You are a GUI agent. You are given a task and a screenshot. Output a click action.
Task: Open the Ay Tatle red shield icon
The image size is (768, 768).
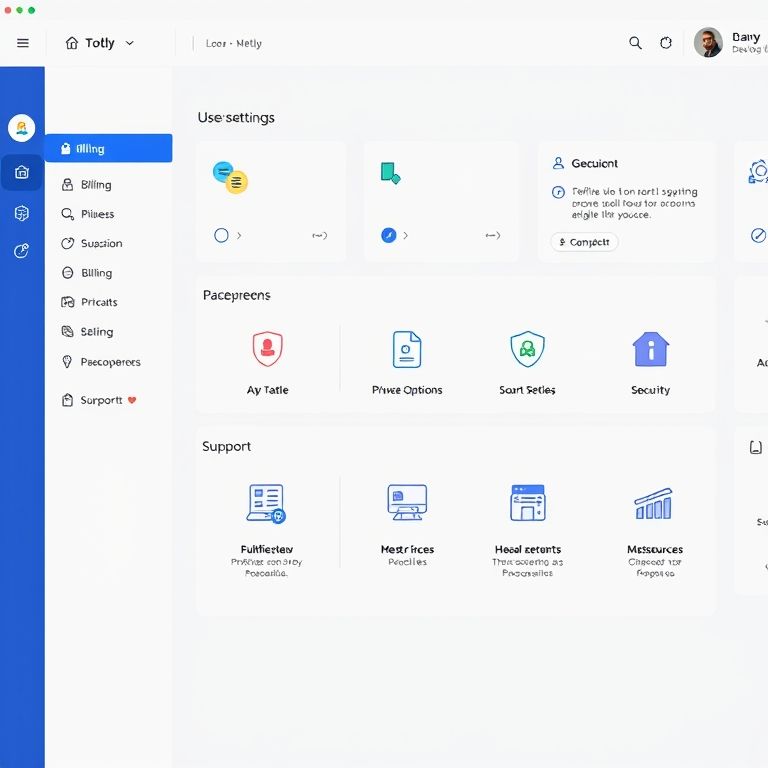pyautogui.click(x=267, y=349)
